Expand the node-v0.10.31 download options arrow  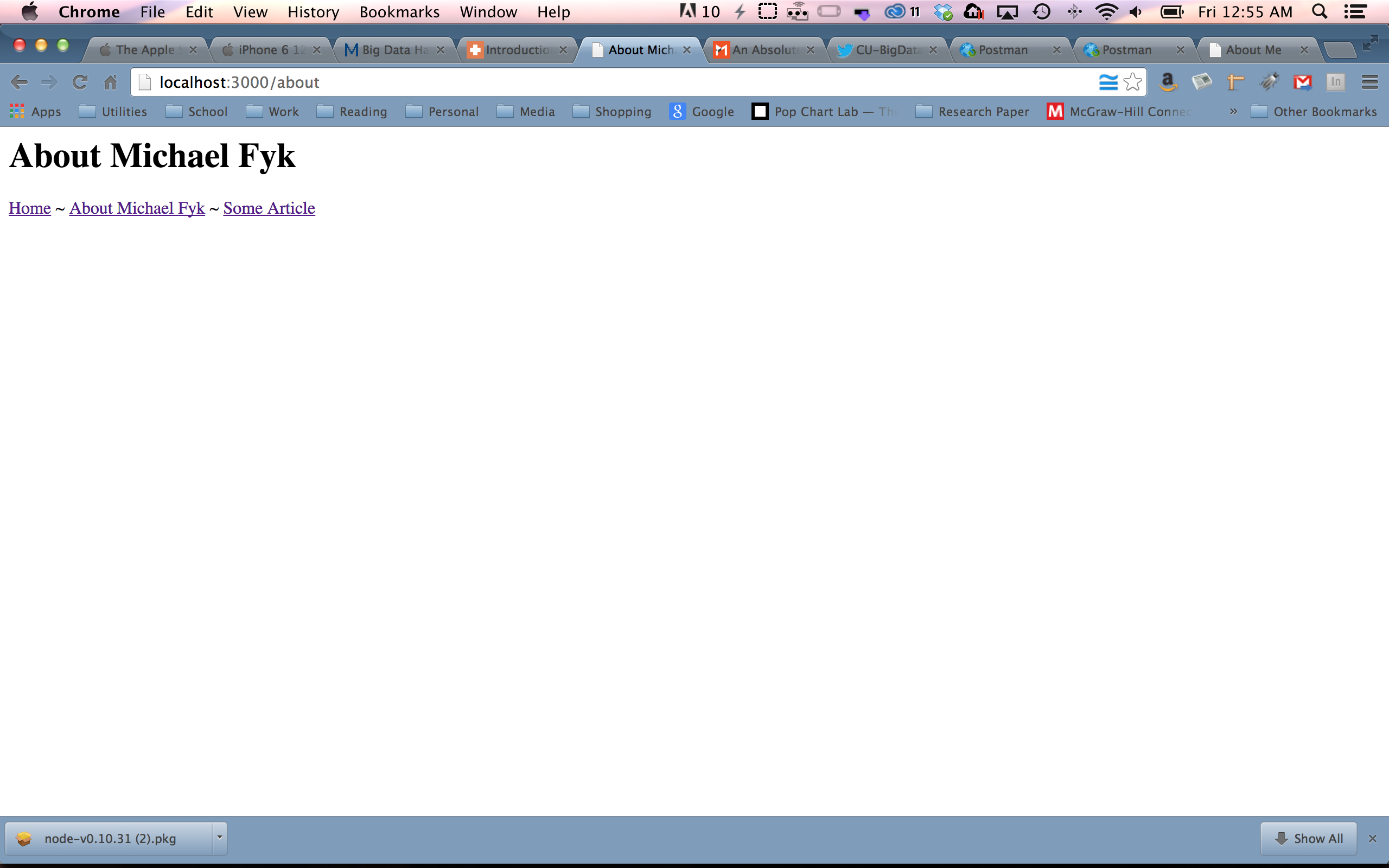(x=219, y=838)
